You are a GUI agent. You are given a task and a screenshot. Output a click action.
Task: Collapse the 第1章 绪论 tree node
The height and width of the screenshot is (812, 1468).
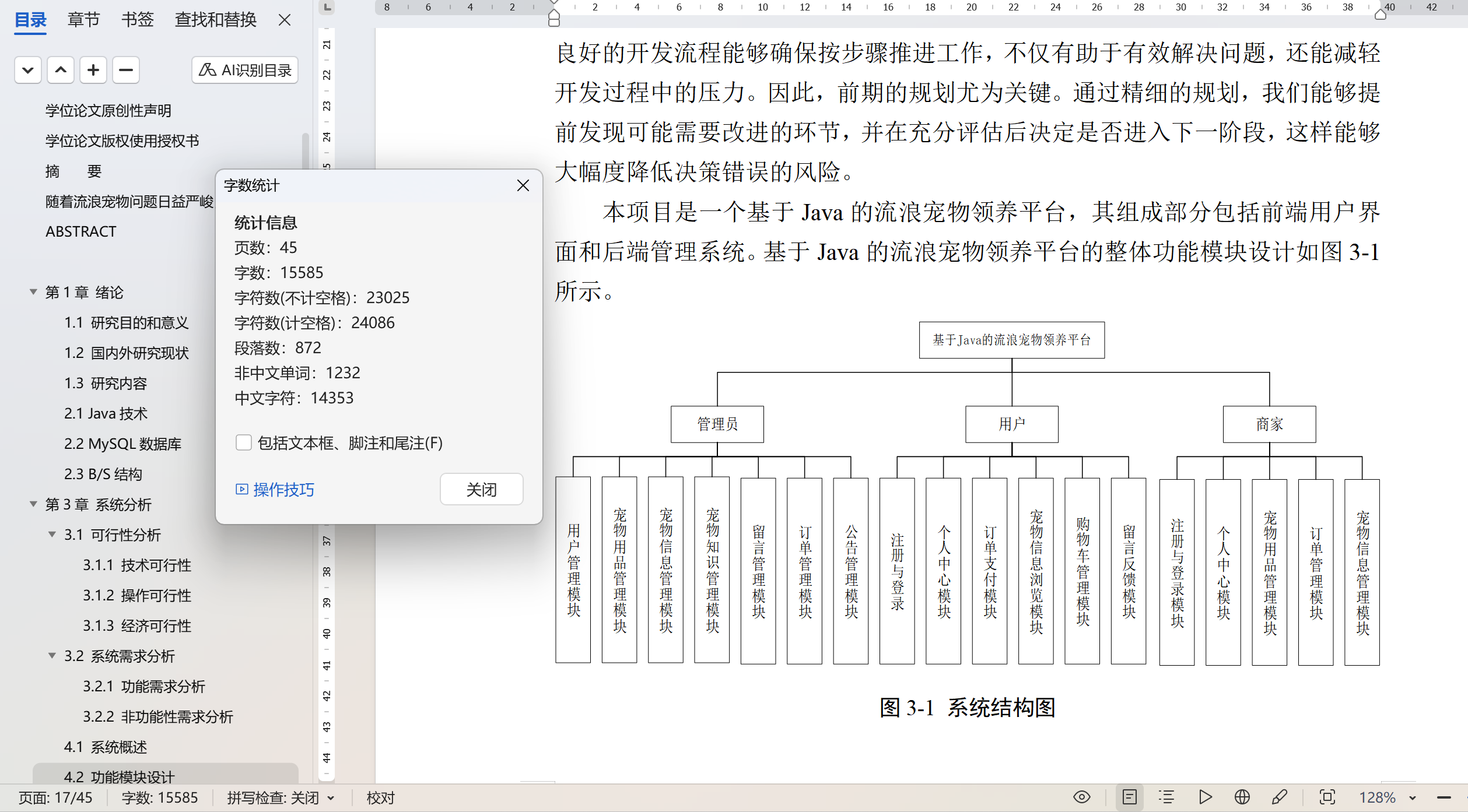pos(33,292)
